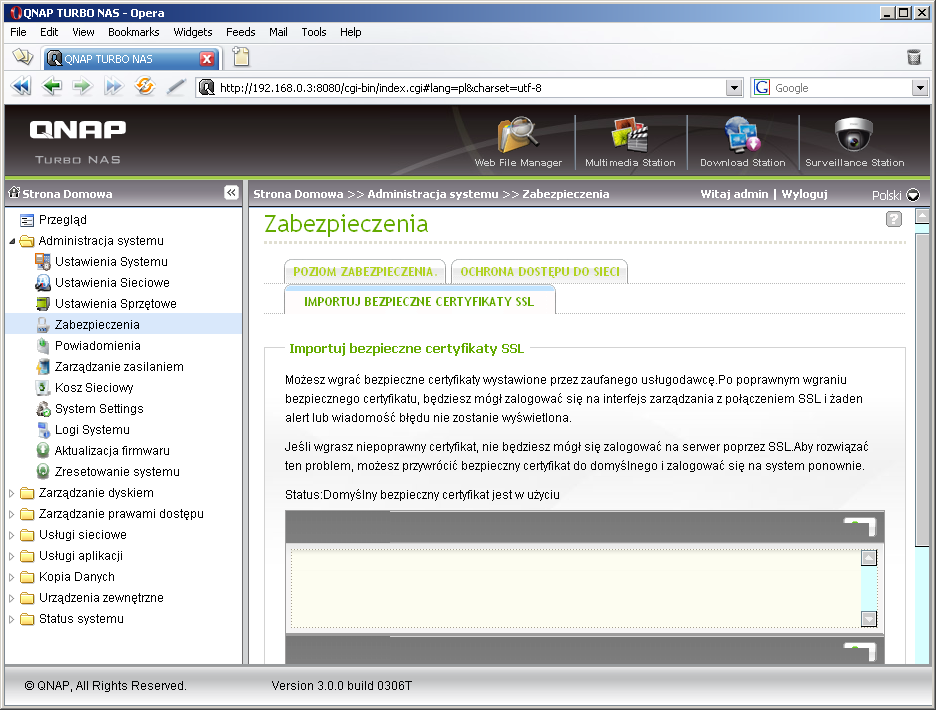Expand the Urządzenia zewnętrzne folder
This screenshot has height=710, width=936.
(11, 598)
